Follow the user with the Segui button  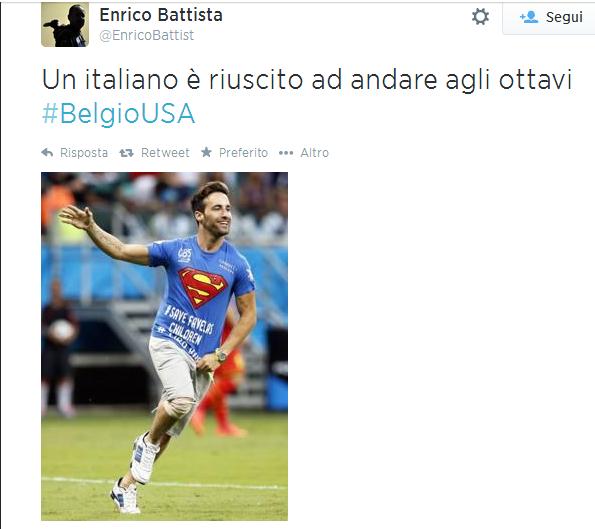[549, 17]
